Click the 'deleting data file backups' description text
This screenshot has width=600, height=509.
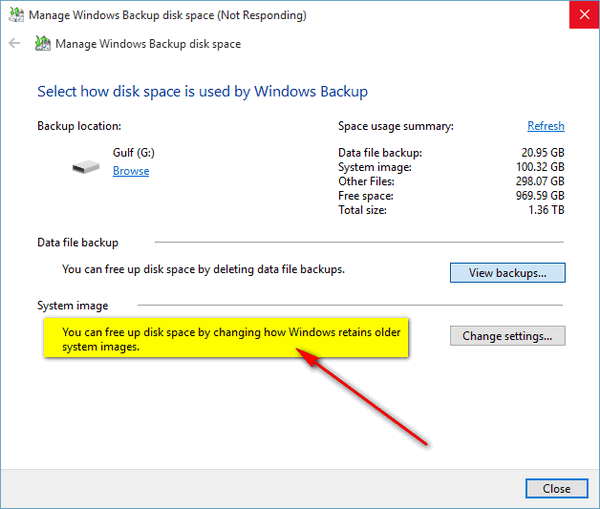tap(203, 269)
